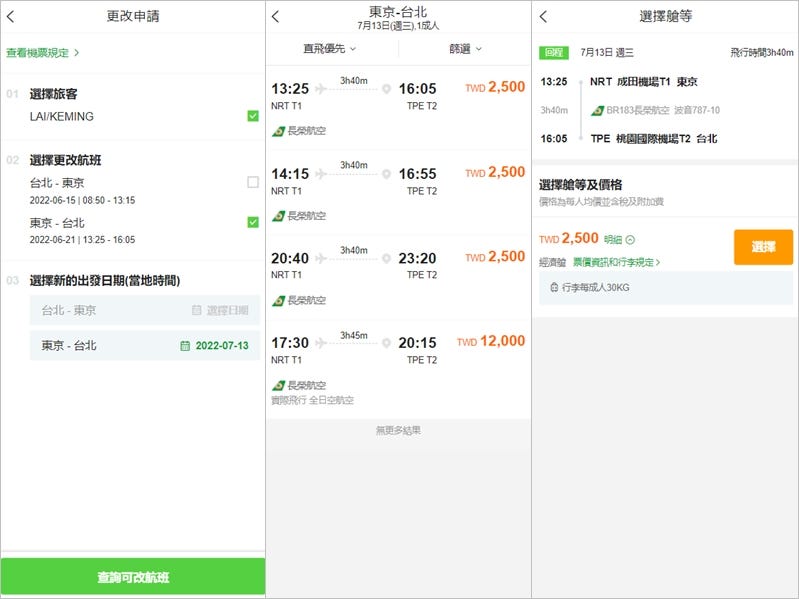Tap the 查詢可改航班 button
This screenshot has width=799, height=599.
pyautogui.click(x=133, y=577)
